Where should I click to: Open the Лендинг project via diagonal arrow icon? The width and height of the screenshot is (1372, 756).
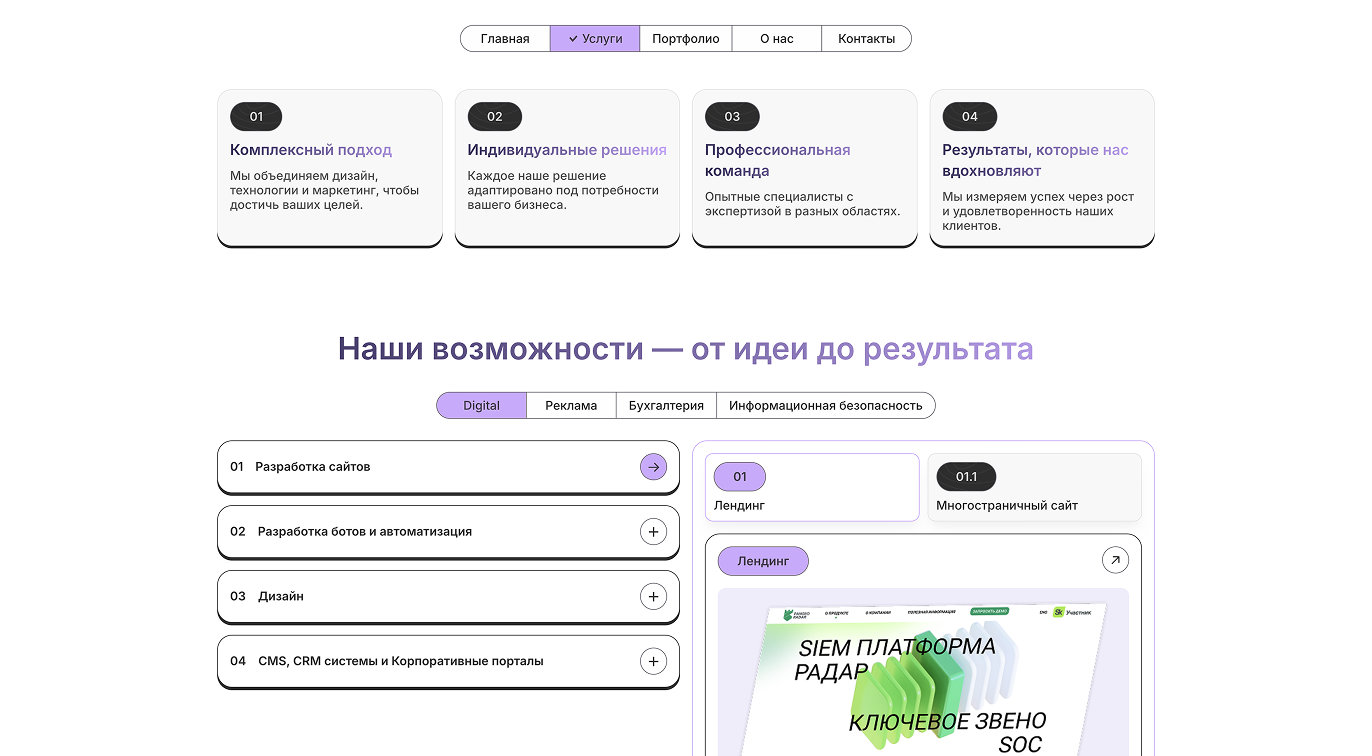click(x=1114, y=560)
